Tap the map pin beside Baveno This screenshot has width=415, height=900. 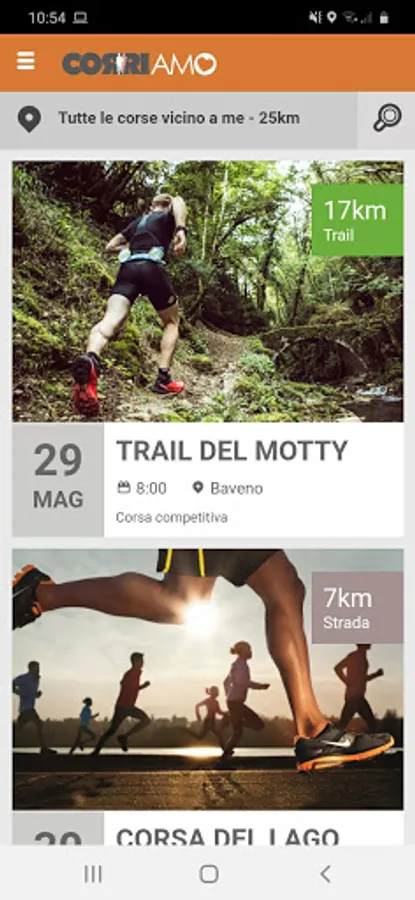click(198, 488)
